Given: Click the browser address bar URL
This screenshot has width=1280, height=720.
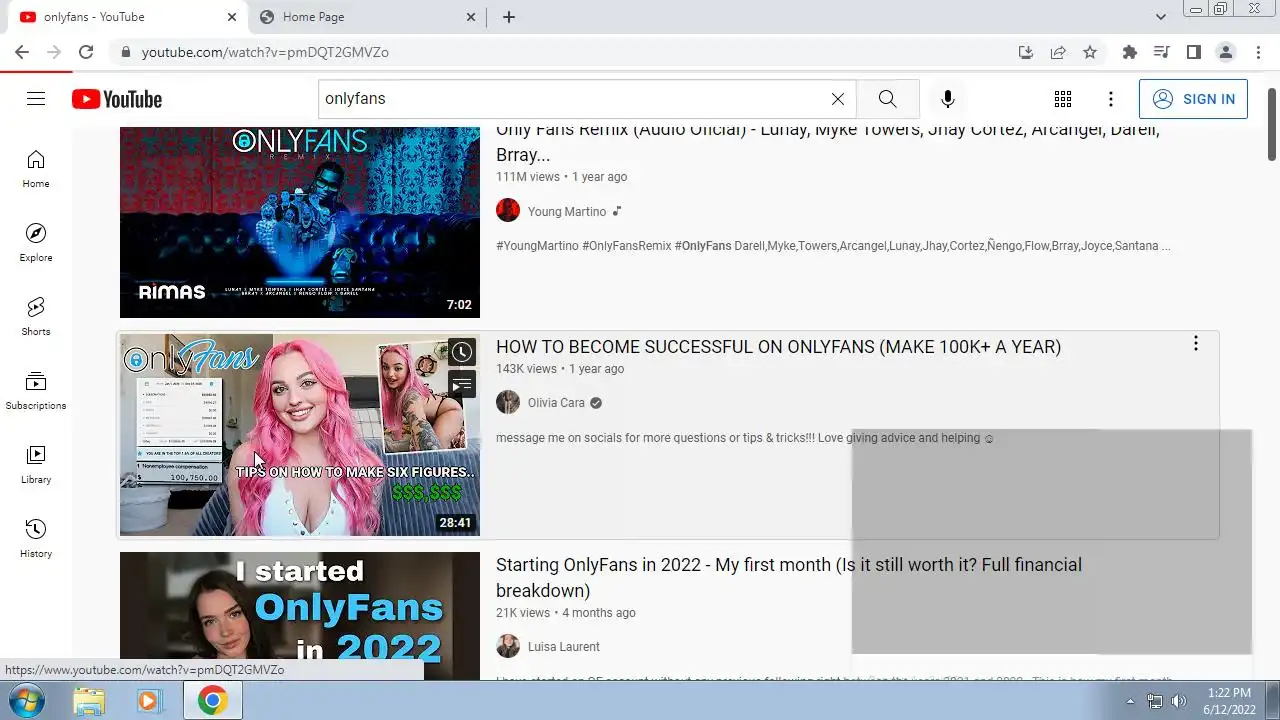Looking at the screenshot, I should 265,52.
